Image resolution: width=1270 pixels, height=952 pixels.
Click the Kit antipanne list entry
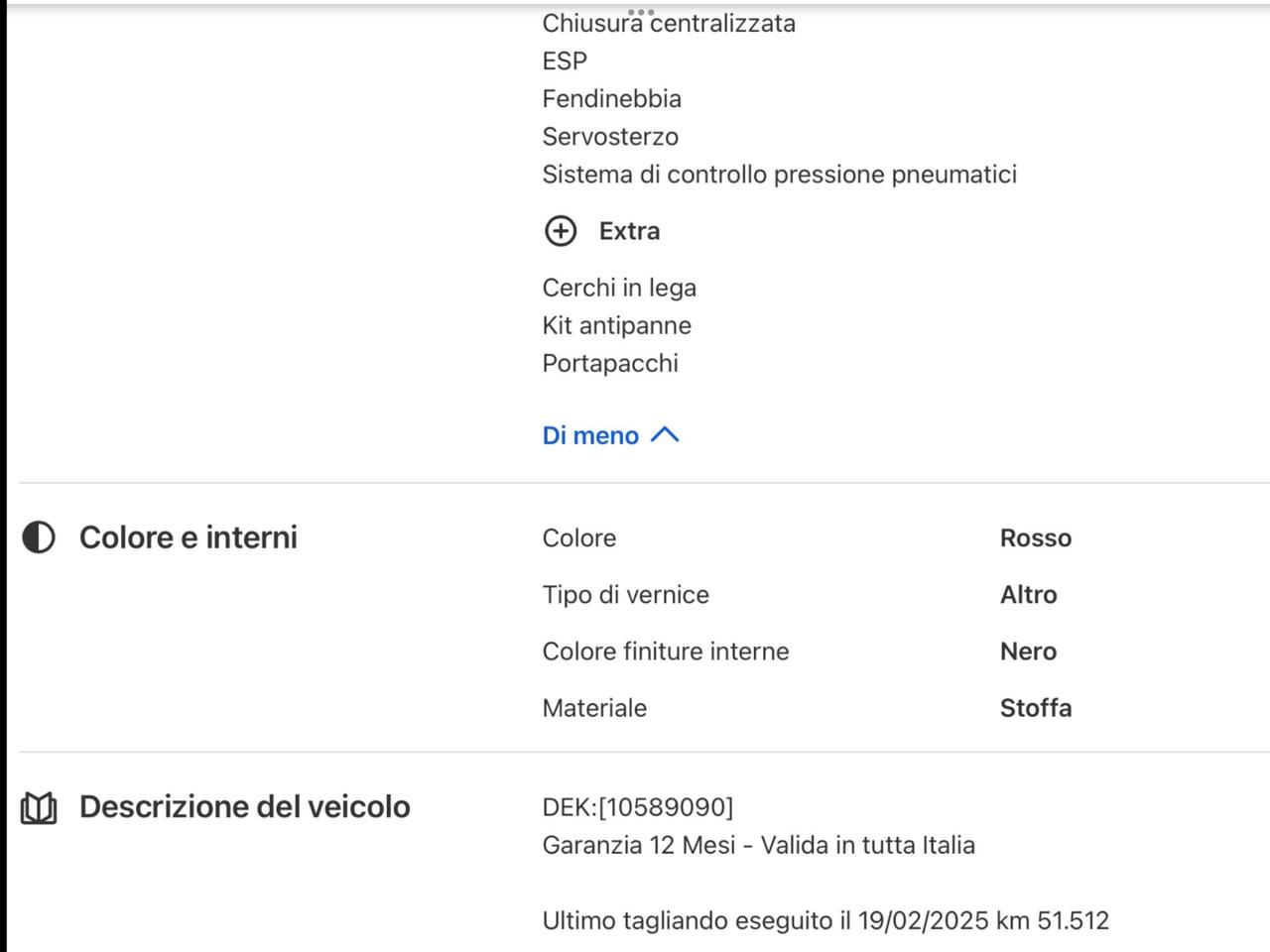pos(616,324)
